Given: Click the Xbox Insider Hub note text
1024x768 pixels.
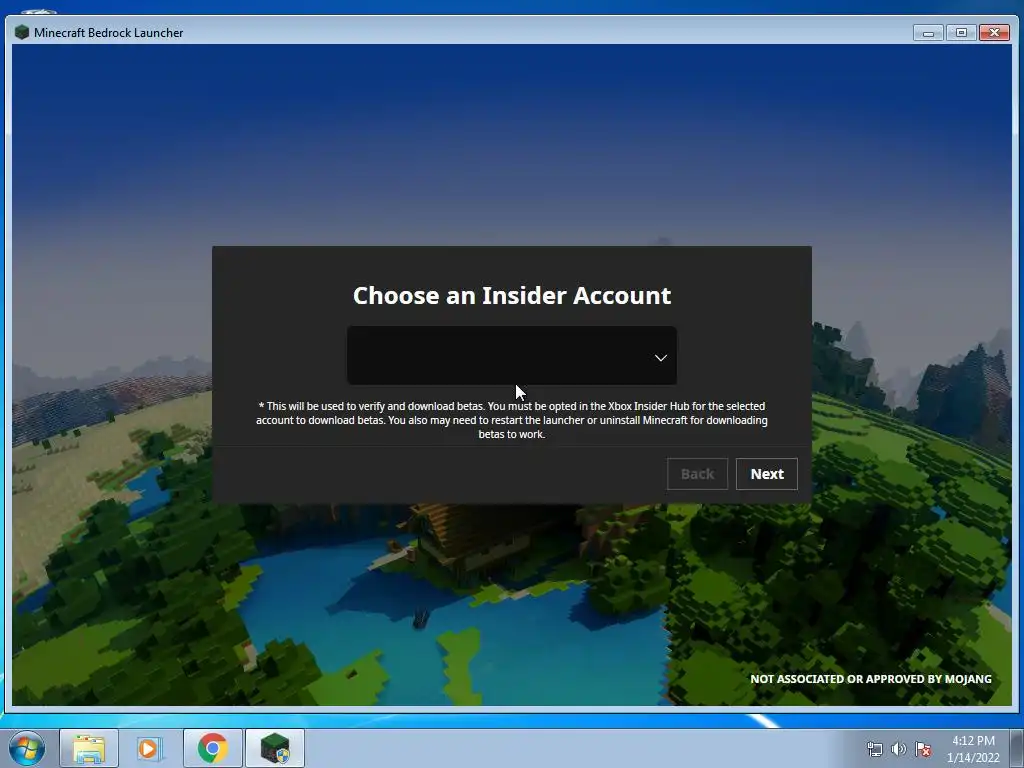Looking at the screenshot, I should tap(511, 420).
